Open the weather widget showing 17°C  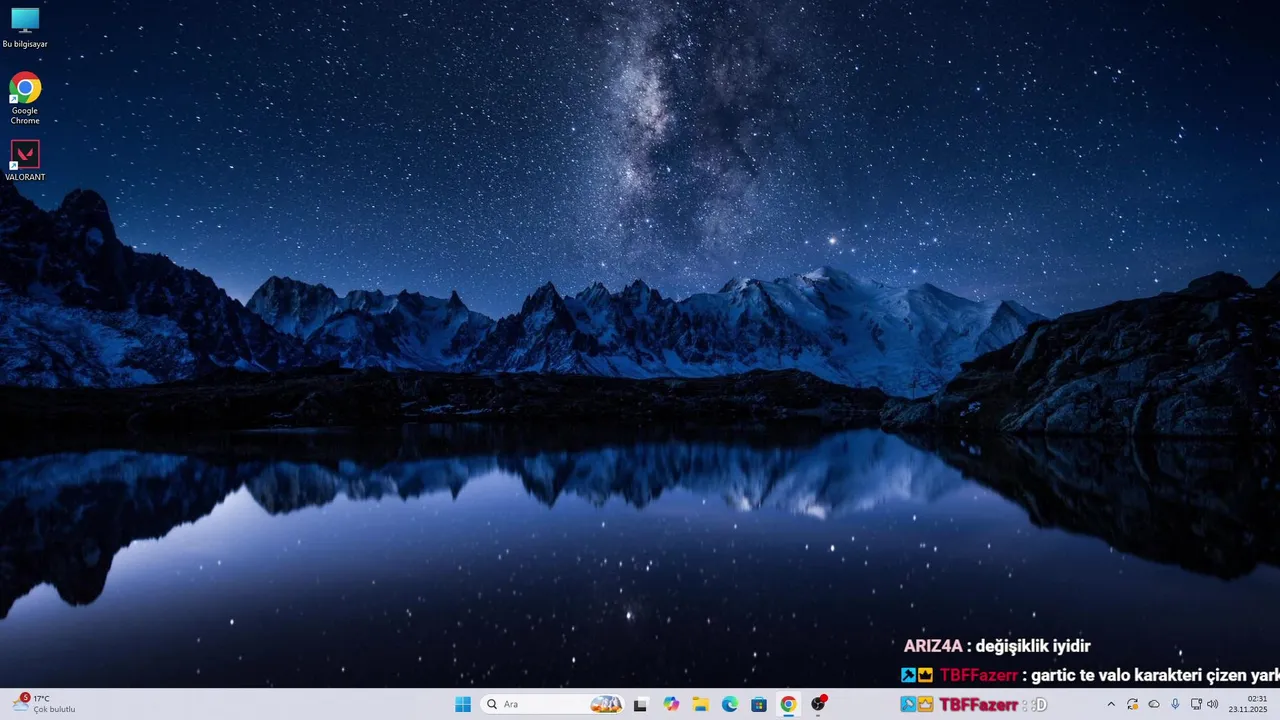[x=44, y=704]
